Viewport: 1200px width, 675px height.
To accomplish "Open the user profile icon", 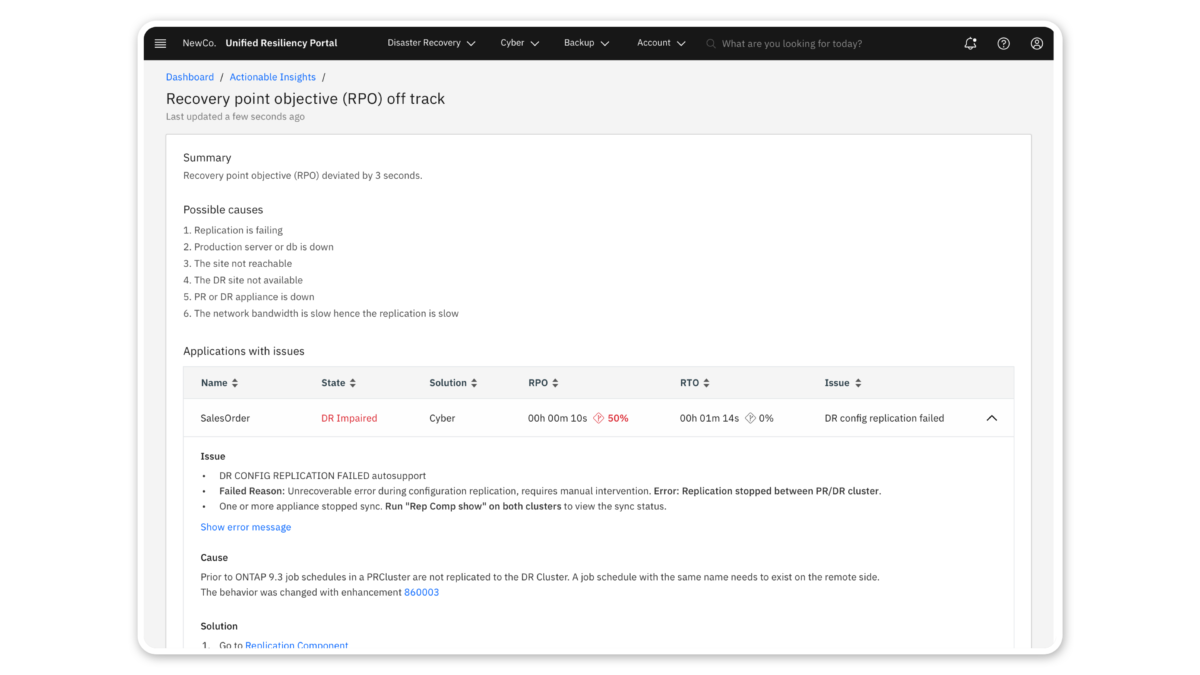I will point(1036,44).
